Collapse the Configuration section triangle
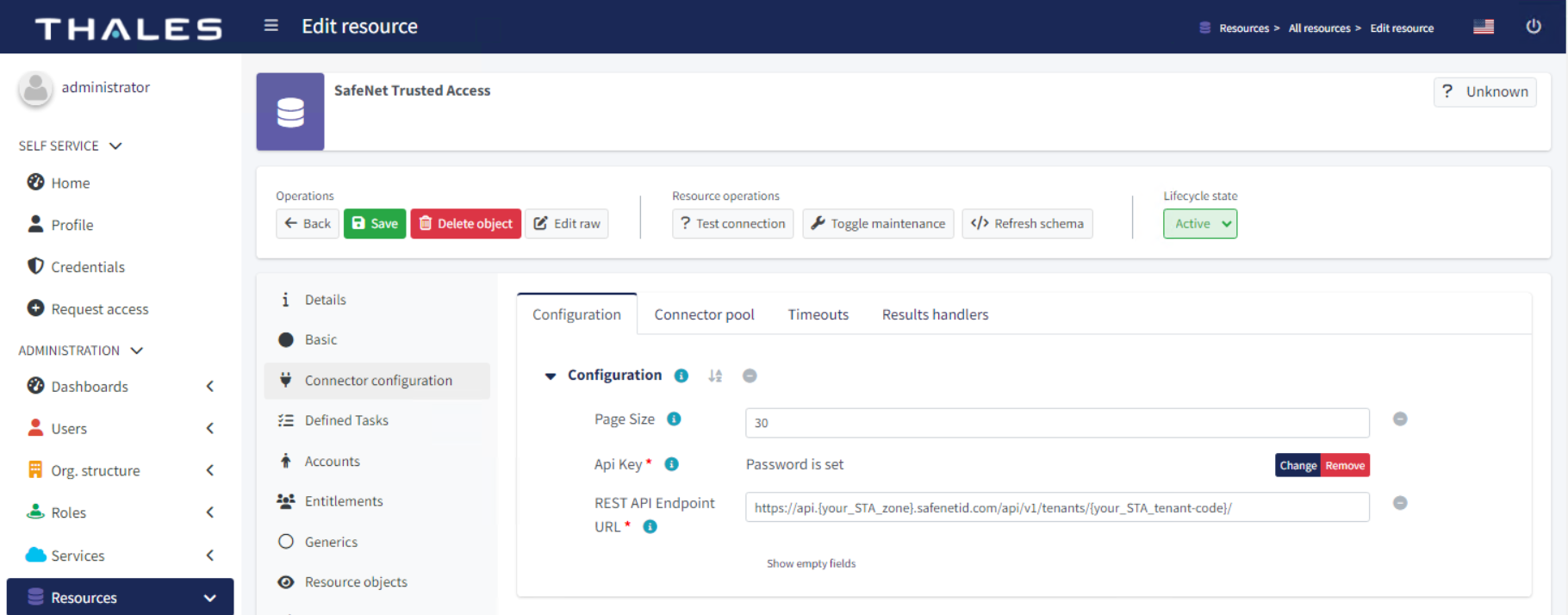Image resolution: width=1568 pixels, height=615 pixels. [x=551, y=376]
